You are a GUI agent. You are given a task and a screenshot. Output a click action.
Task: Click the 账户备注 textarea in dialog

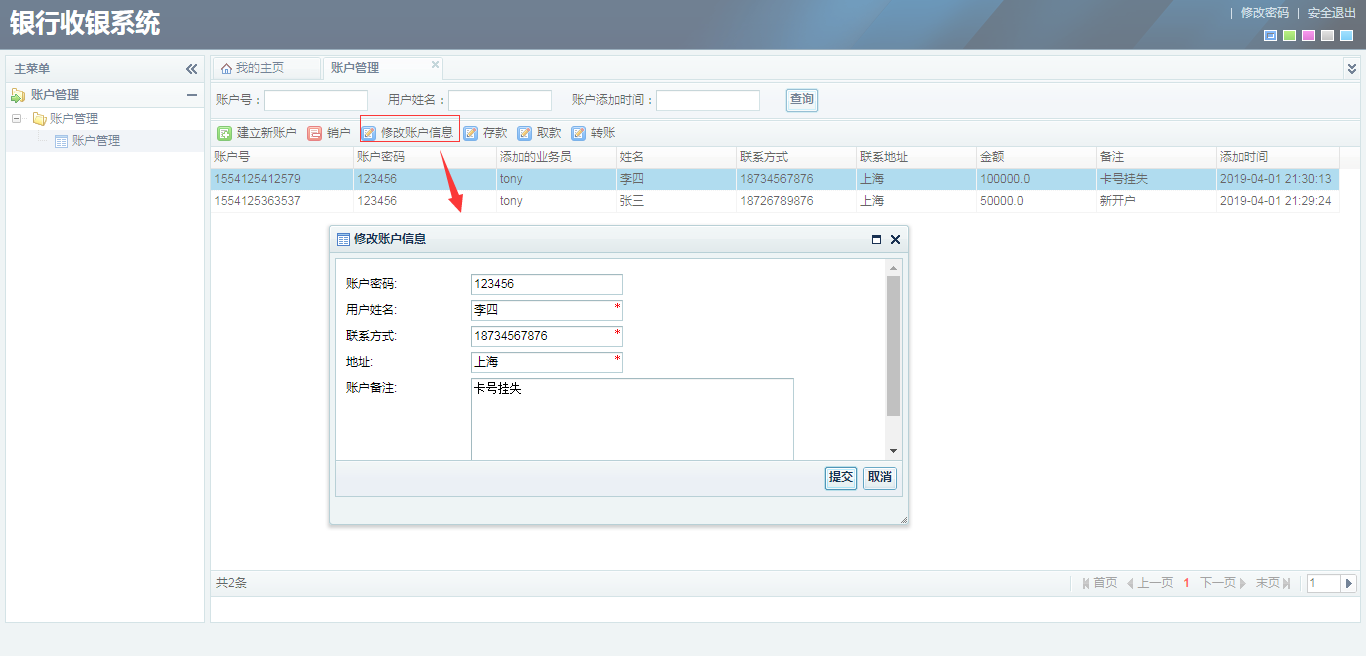coord(632,419)
